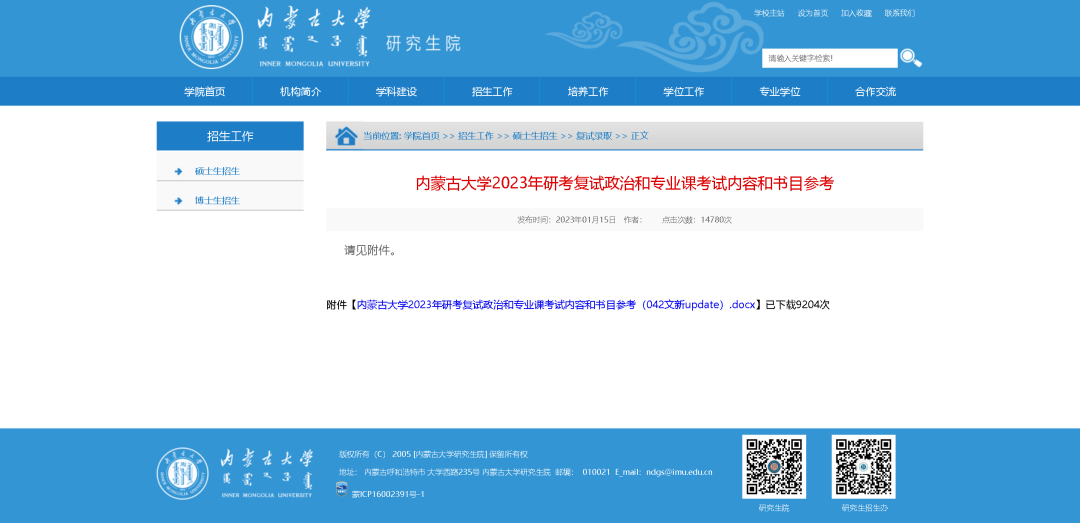Image resolution: width=1080 pixels, height=523 pixels.
Task: Click 硕士生招生 in breadcrumb
Action: pos(535,136)
